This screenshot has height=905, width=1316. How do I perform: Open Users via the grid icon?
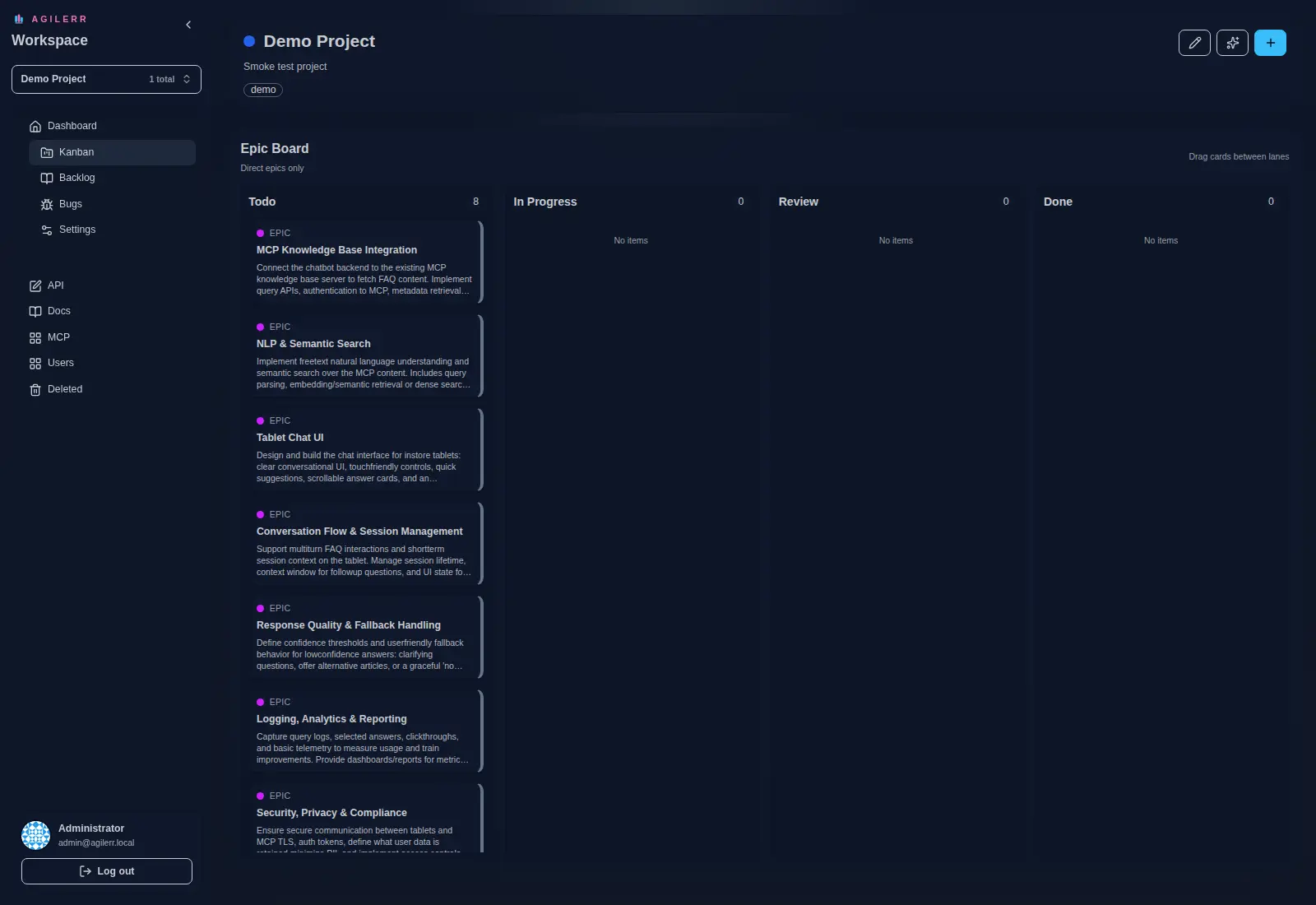click(35, 363)
